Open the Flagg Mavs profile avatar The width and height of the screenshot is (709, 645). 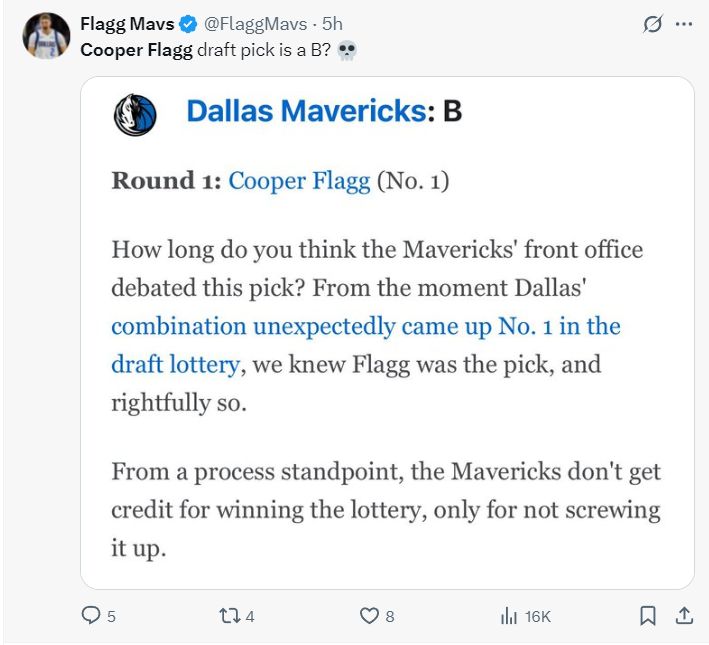point(44,37)
